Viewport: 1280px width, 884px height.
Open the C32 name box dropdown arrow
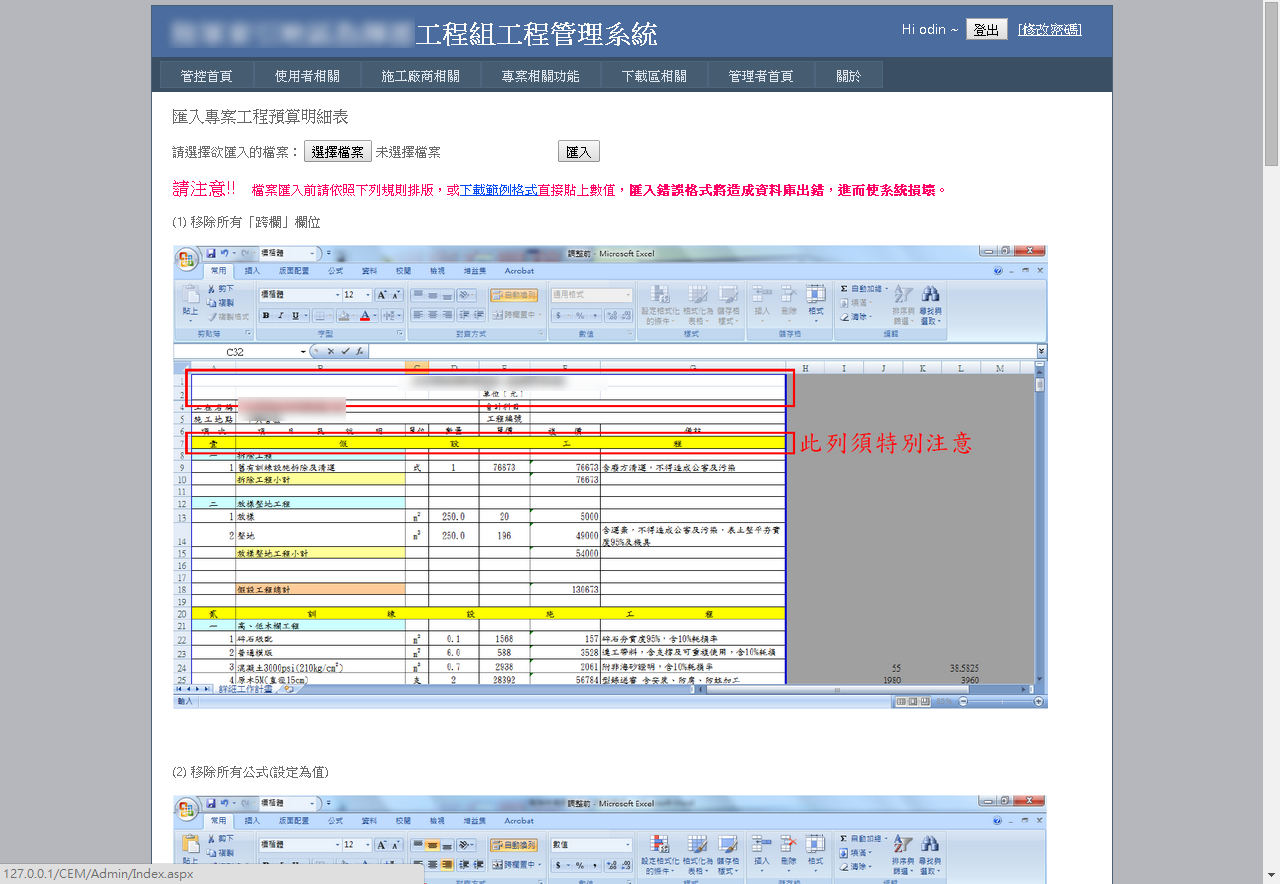(303, 352)
